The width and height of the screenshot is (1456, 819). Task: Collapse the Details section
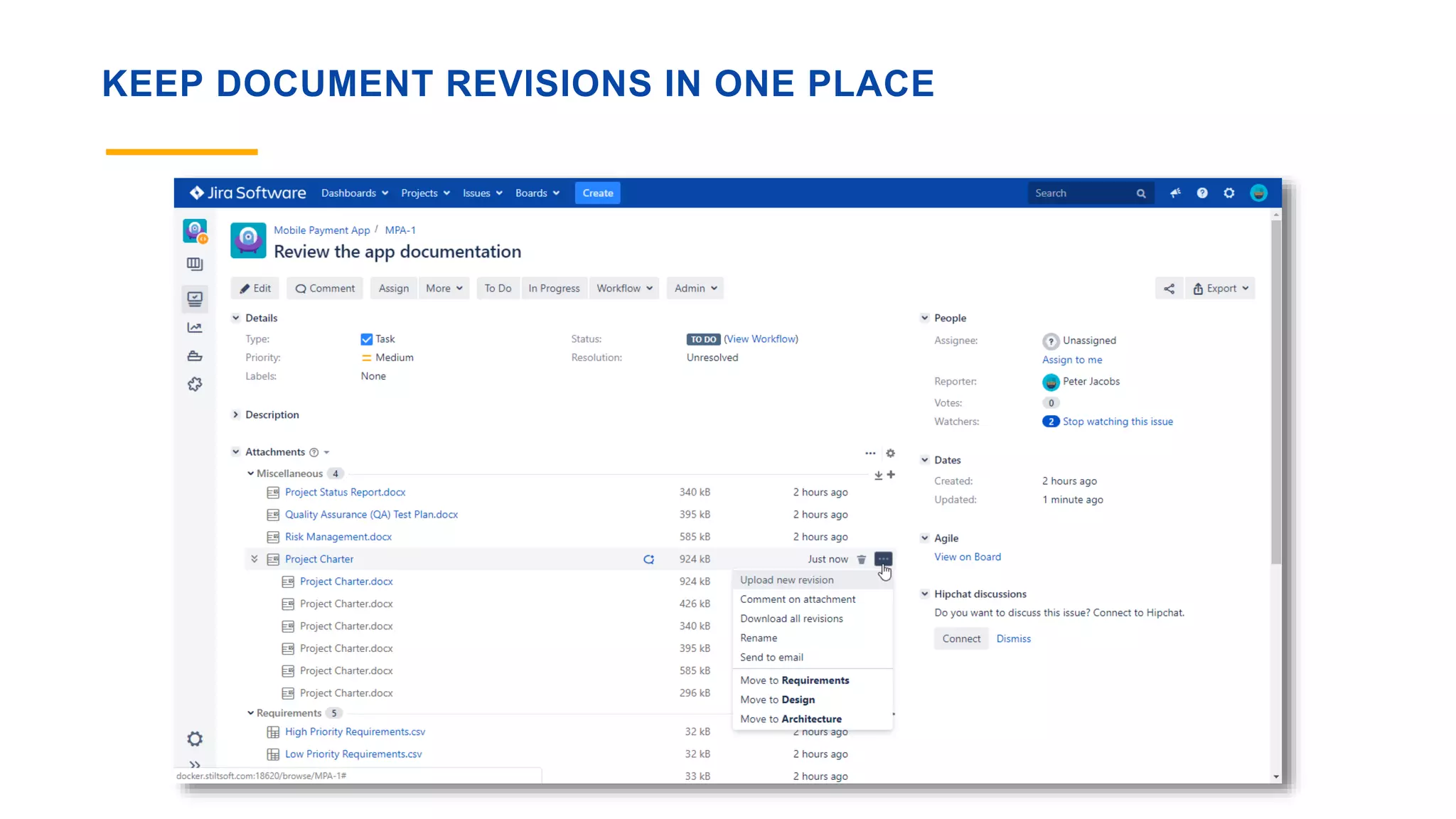235,318
